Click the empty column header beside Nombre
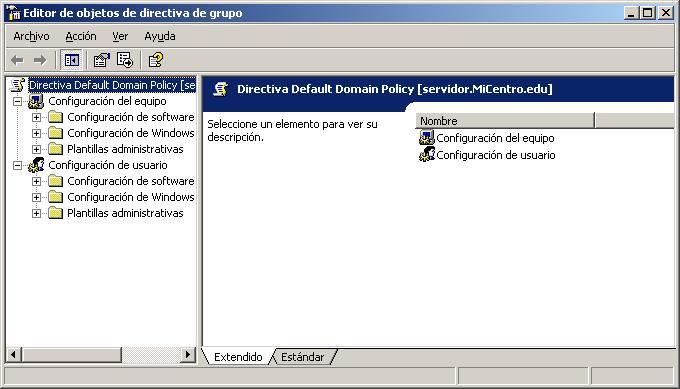The width and height of the screenshot is (680, 389). [634, 121]
